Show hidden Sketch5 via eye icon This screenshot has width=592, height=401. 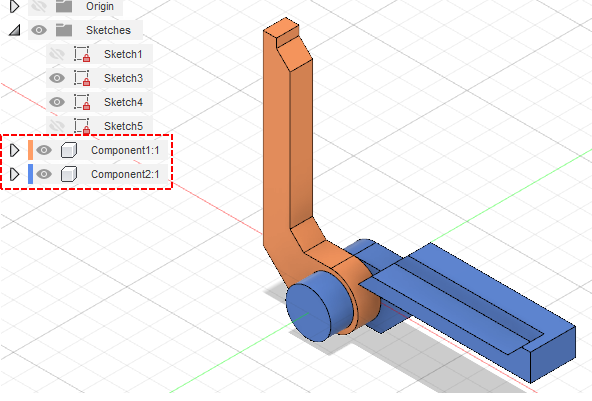(x=57, y=126)
